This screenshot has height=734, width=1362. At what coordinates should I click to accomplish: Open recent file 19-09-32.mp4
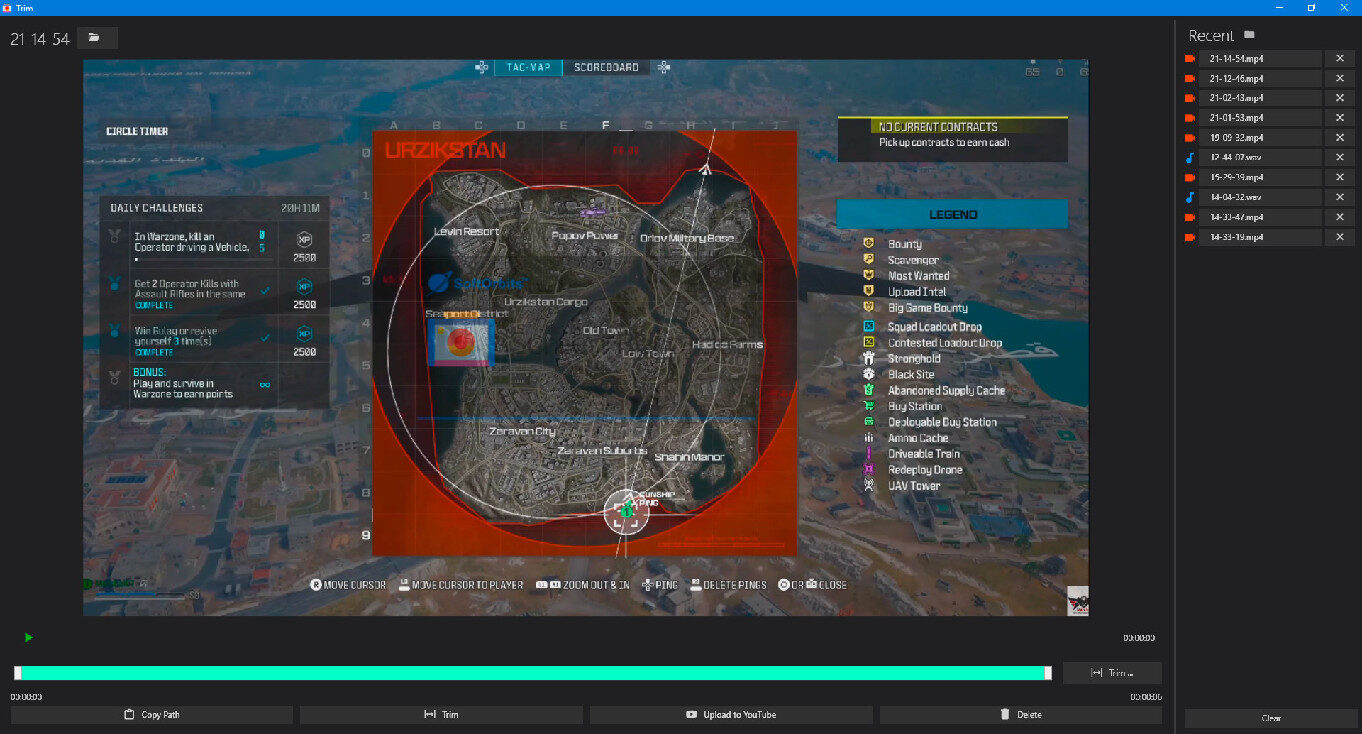click(1260, 138)
